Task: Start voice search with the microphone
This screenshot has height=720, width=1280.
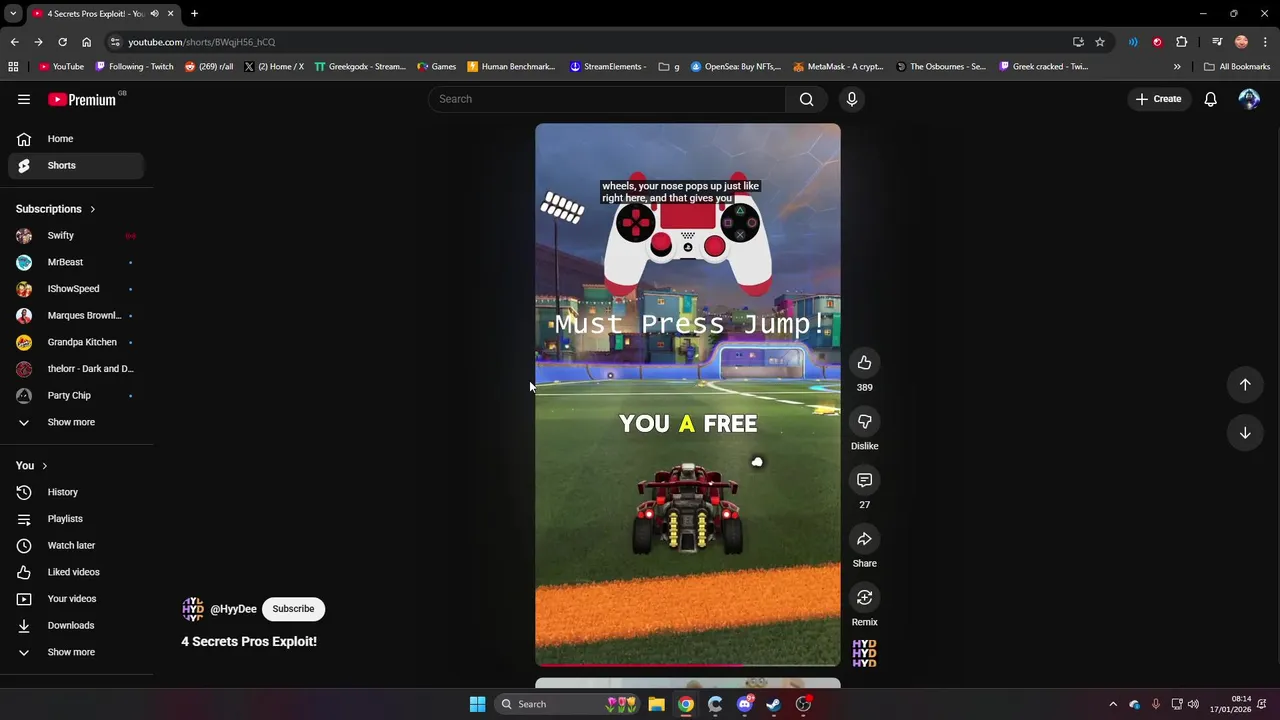Action: coord(852,99)
